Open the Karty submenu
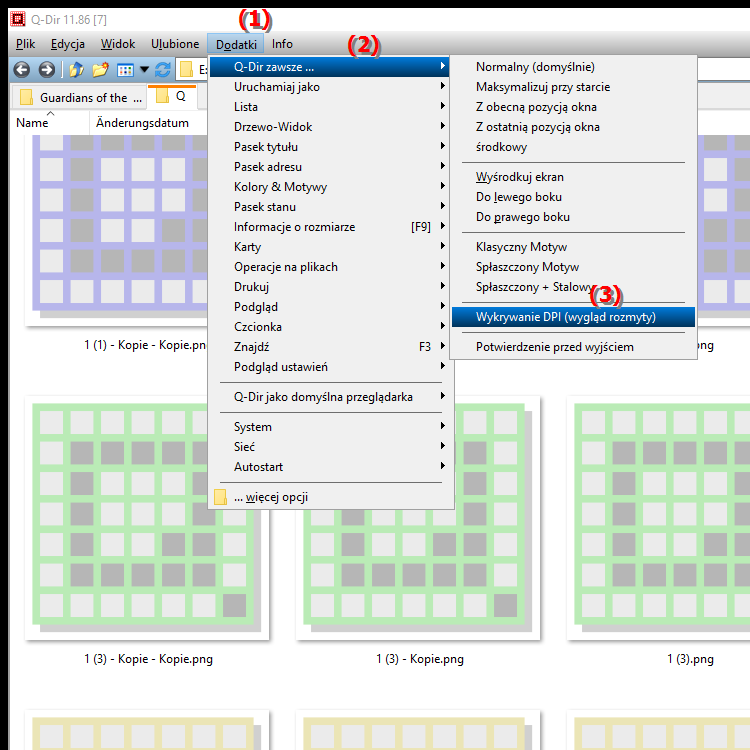This screenshot has height=750, width=750. tap(330, 247)
